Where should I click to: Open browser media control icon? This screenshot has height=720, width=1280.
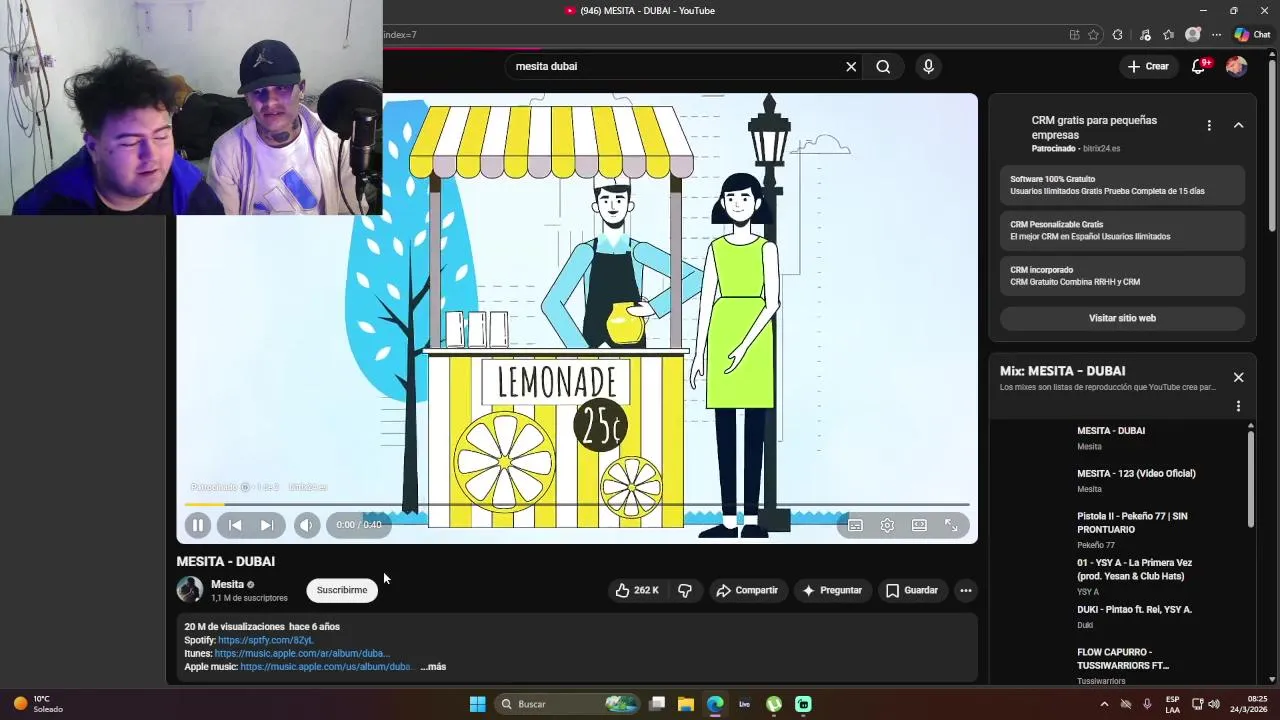click(1145, 35)
